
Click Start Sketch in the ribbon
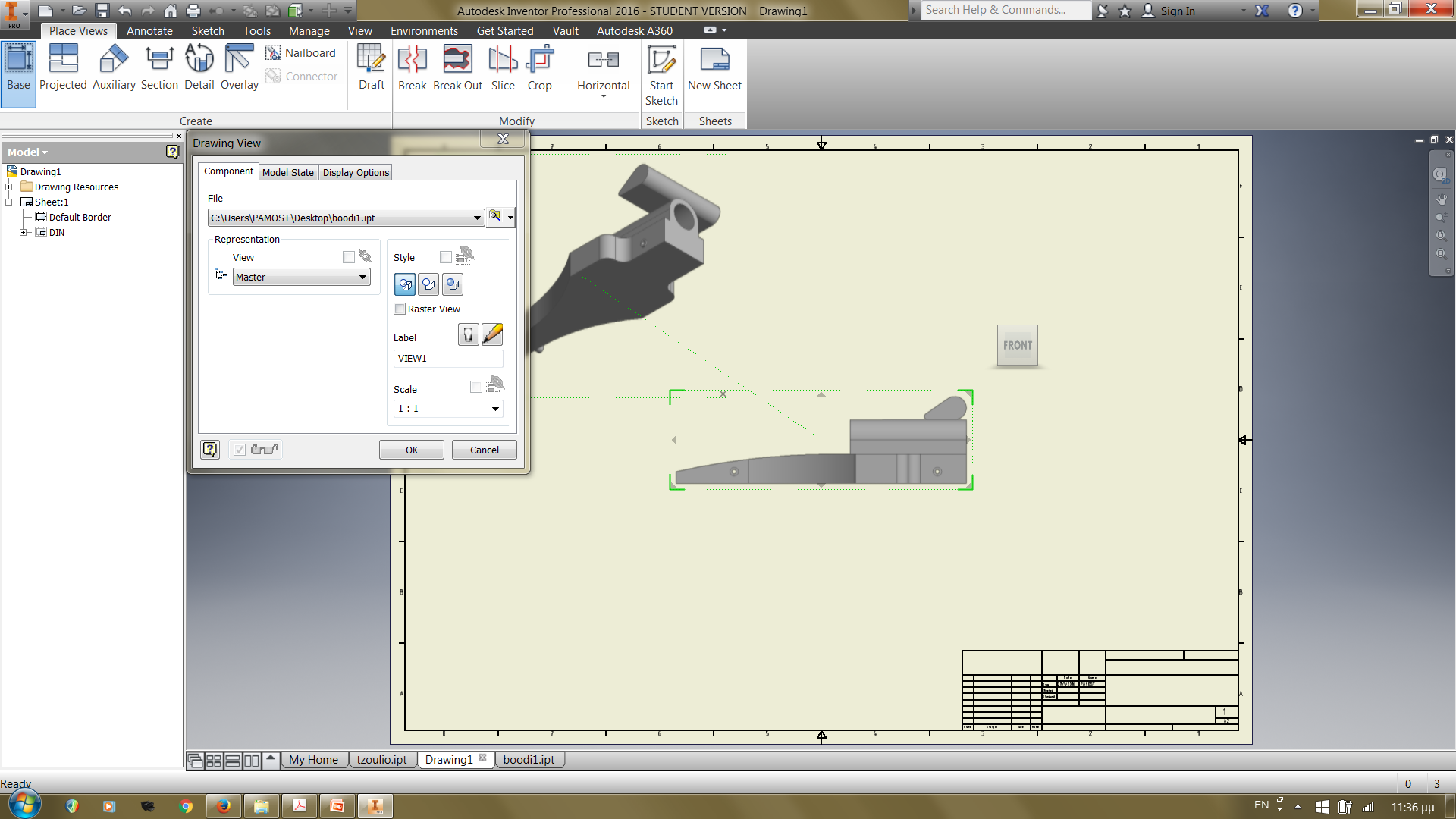pyautogui.click(x=661, y=76)
